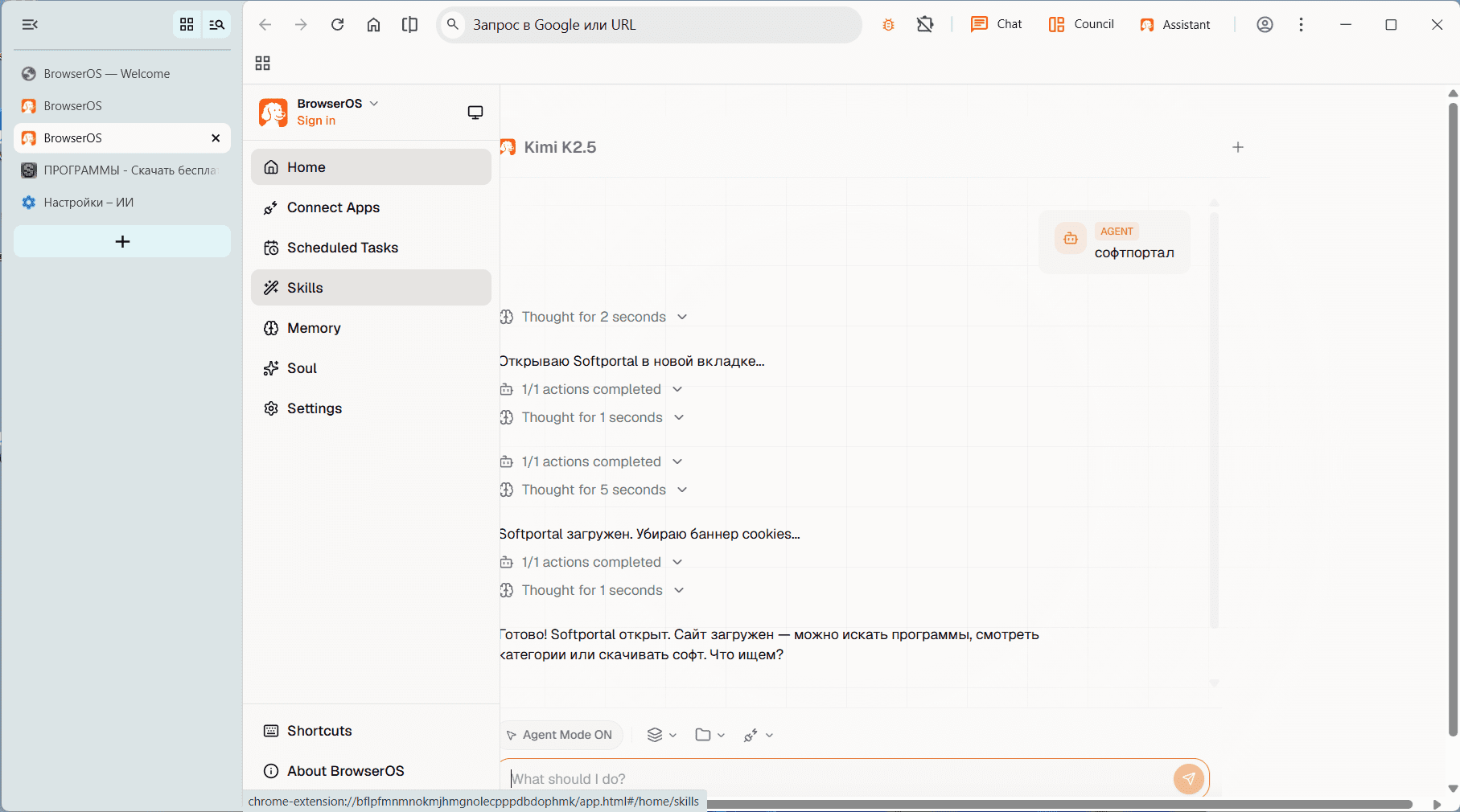Switch to ПРОГРАММЫ - Скачать tab
This screenshot has height=812, width=1460.
click(122, 170)
